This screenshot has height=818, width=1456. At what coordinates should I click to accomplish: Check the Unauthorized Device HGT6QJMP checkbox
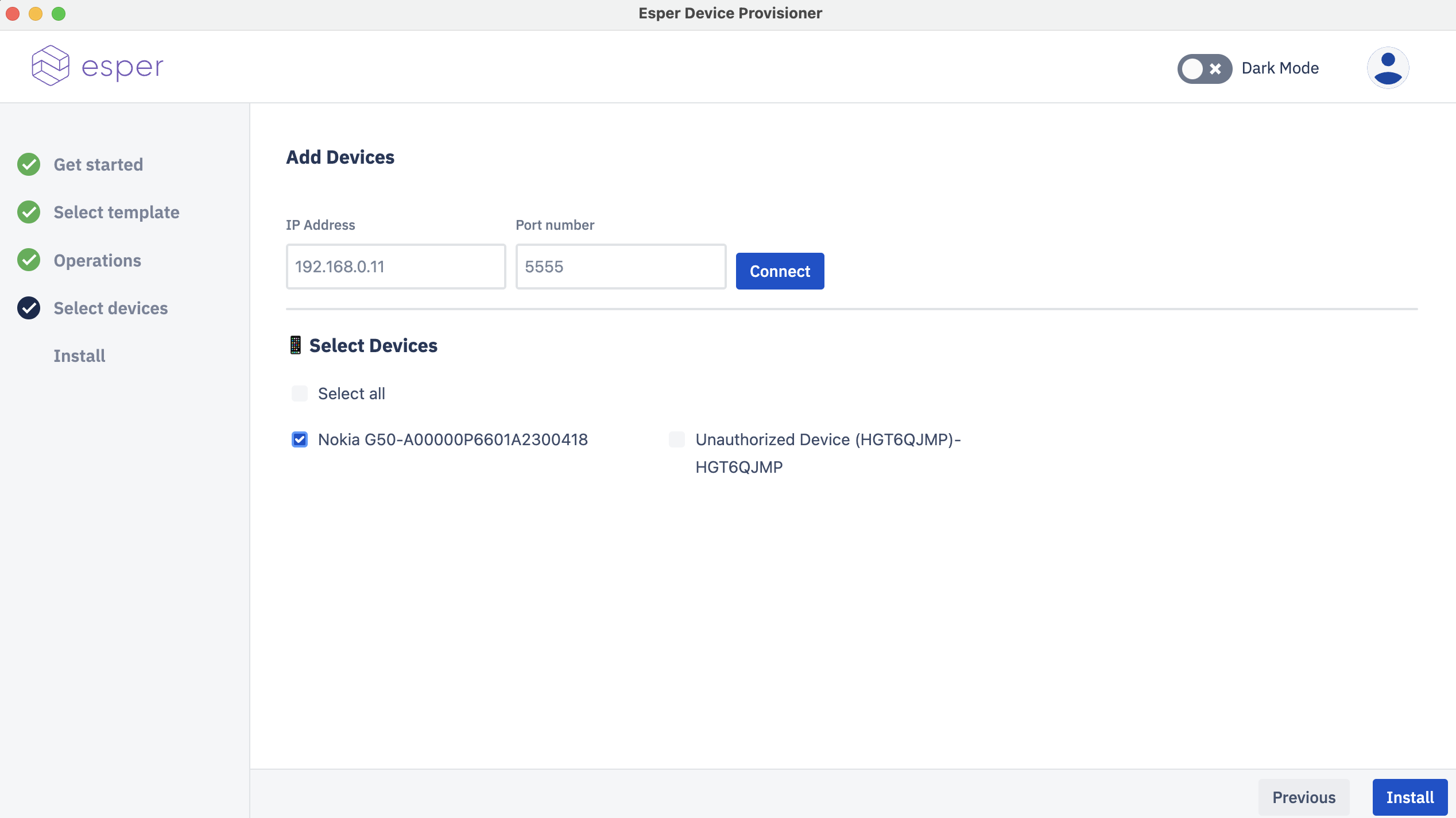[x=677, y=439]
